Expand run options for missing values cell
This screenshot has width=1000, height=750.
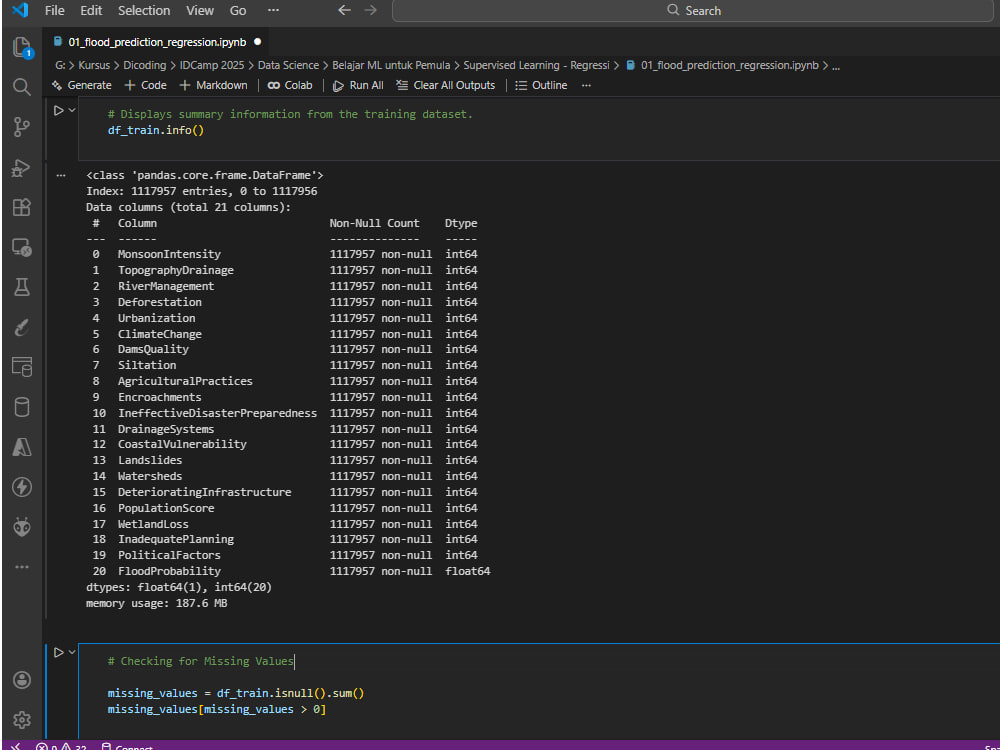pyautogui.click(x=72, y=652)
